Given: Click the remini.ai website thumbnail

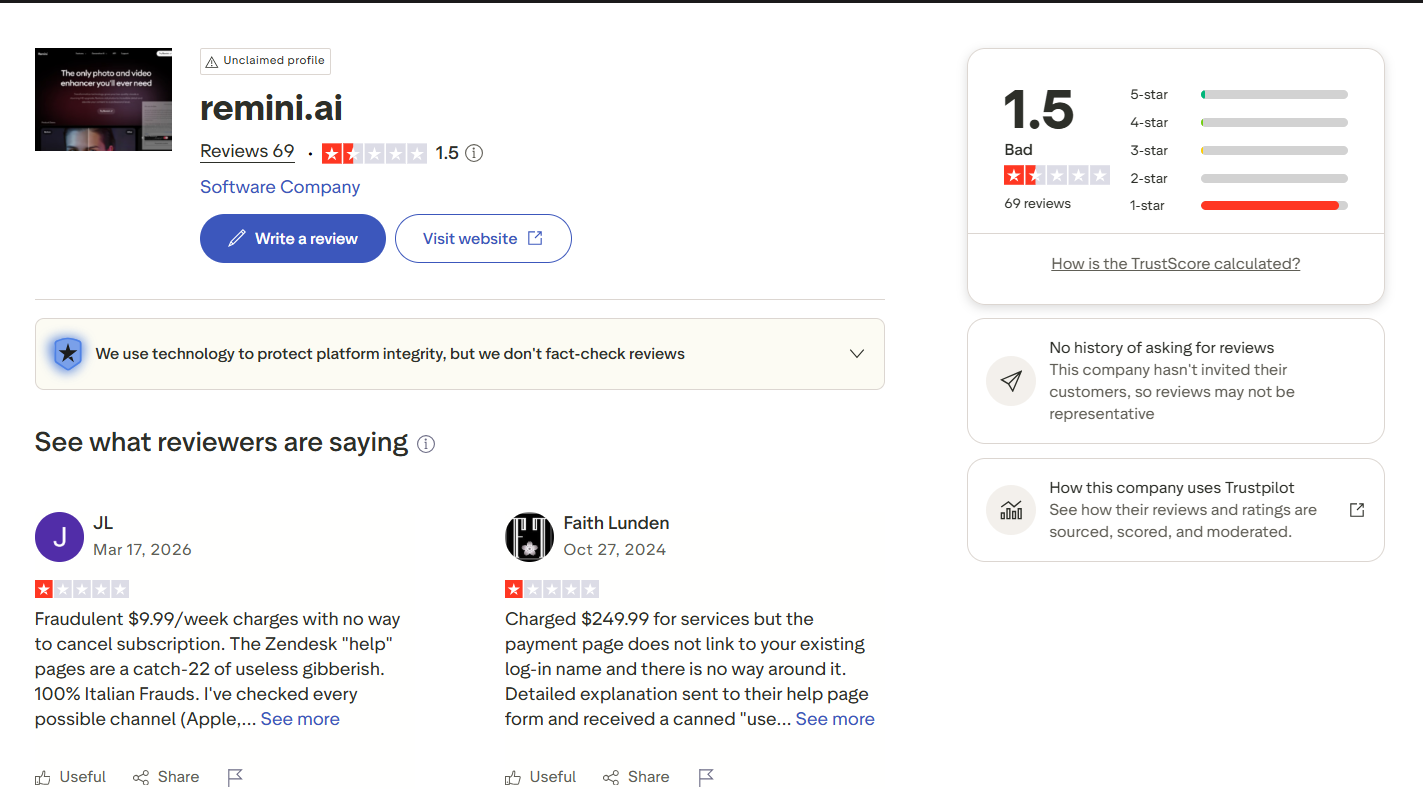Looking at the screenshot, I should 103,99.
